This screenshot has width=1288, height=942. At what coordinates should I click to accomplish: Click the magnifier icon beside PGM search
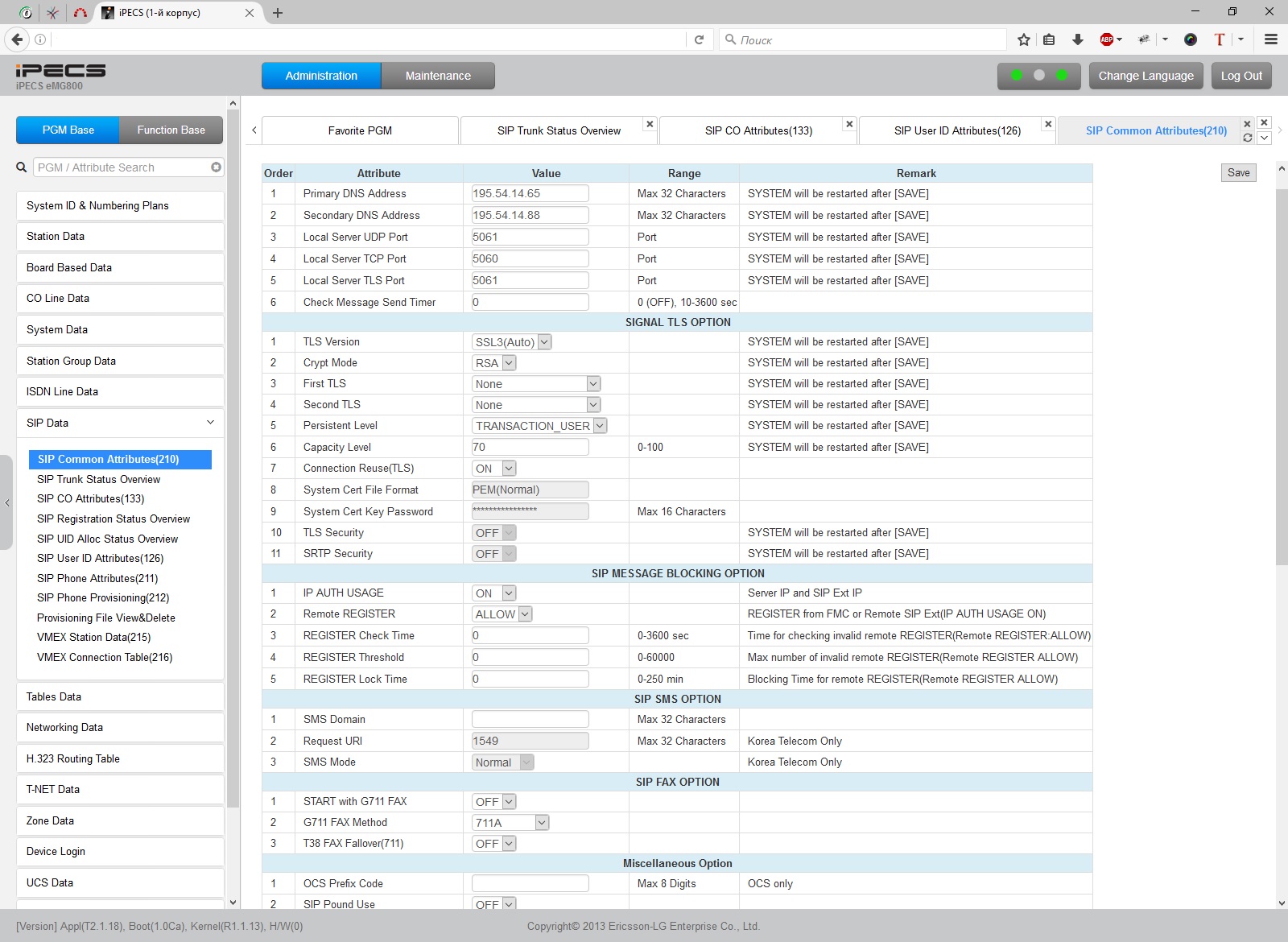tap(22, 167)
